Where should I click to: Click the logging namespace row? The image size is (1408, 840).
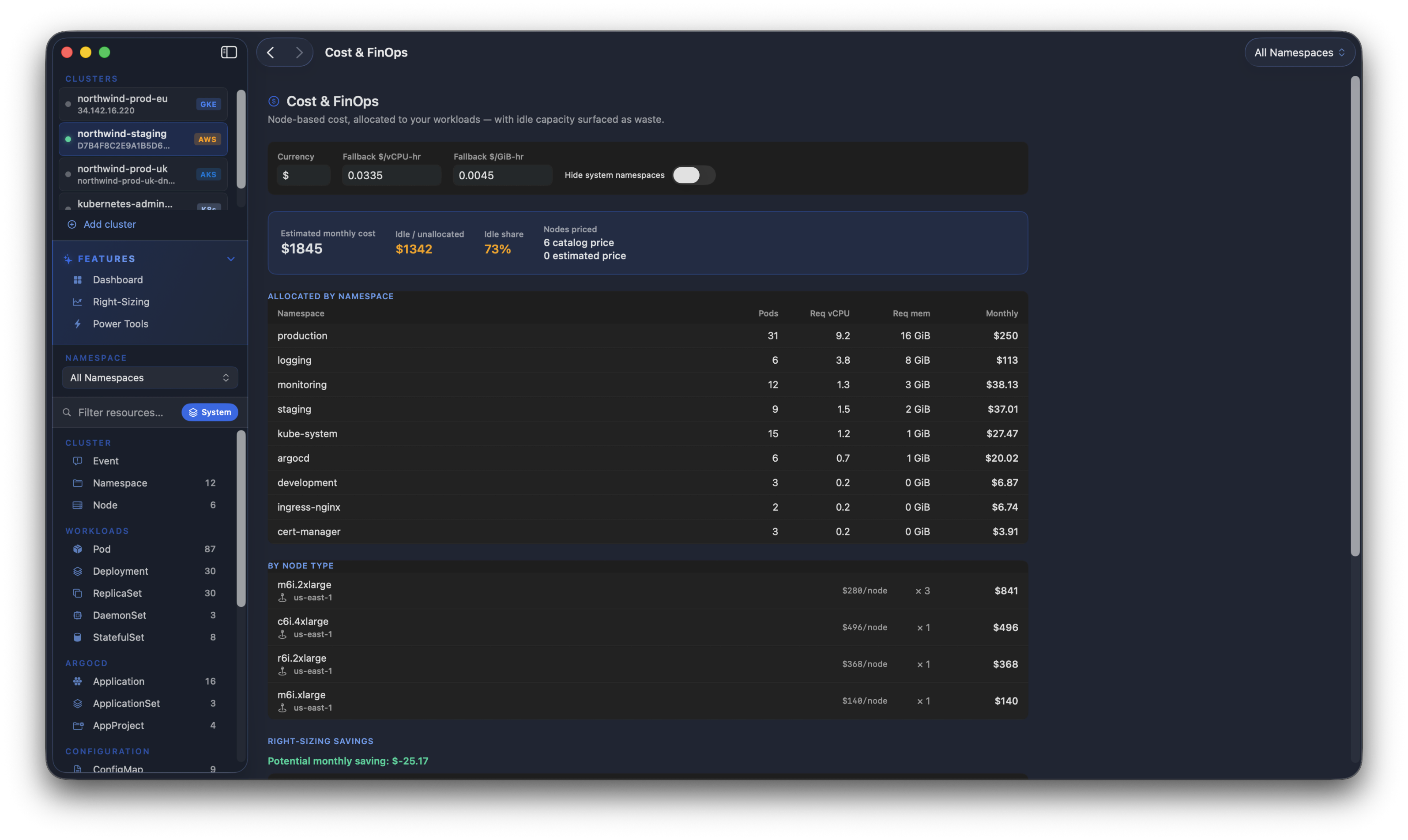click(x=648, y=360)
